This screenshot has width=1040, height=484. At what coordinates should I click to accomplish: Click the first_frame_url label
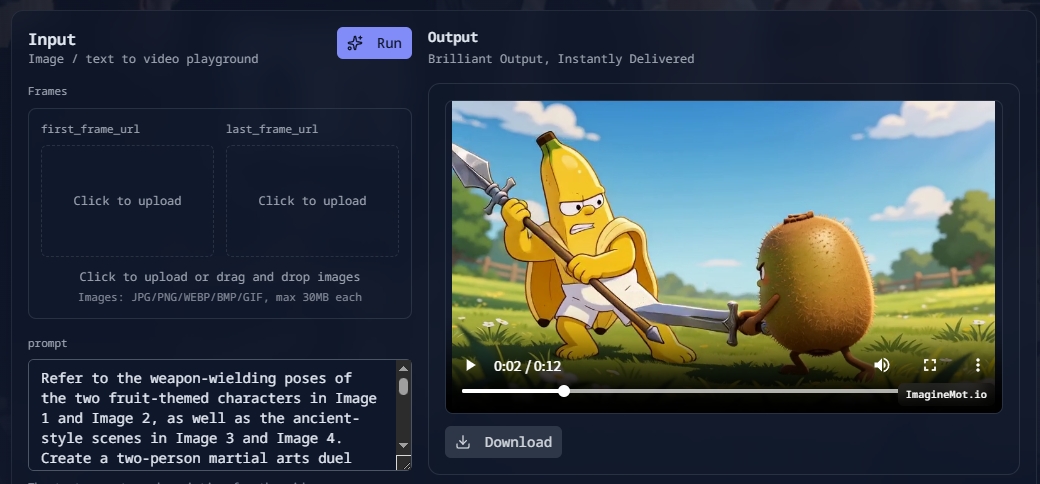coord(90,129)
